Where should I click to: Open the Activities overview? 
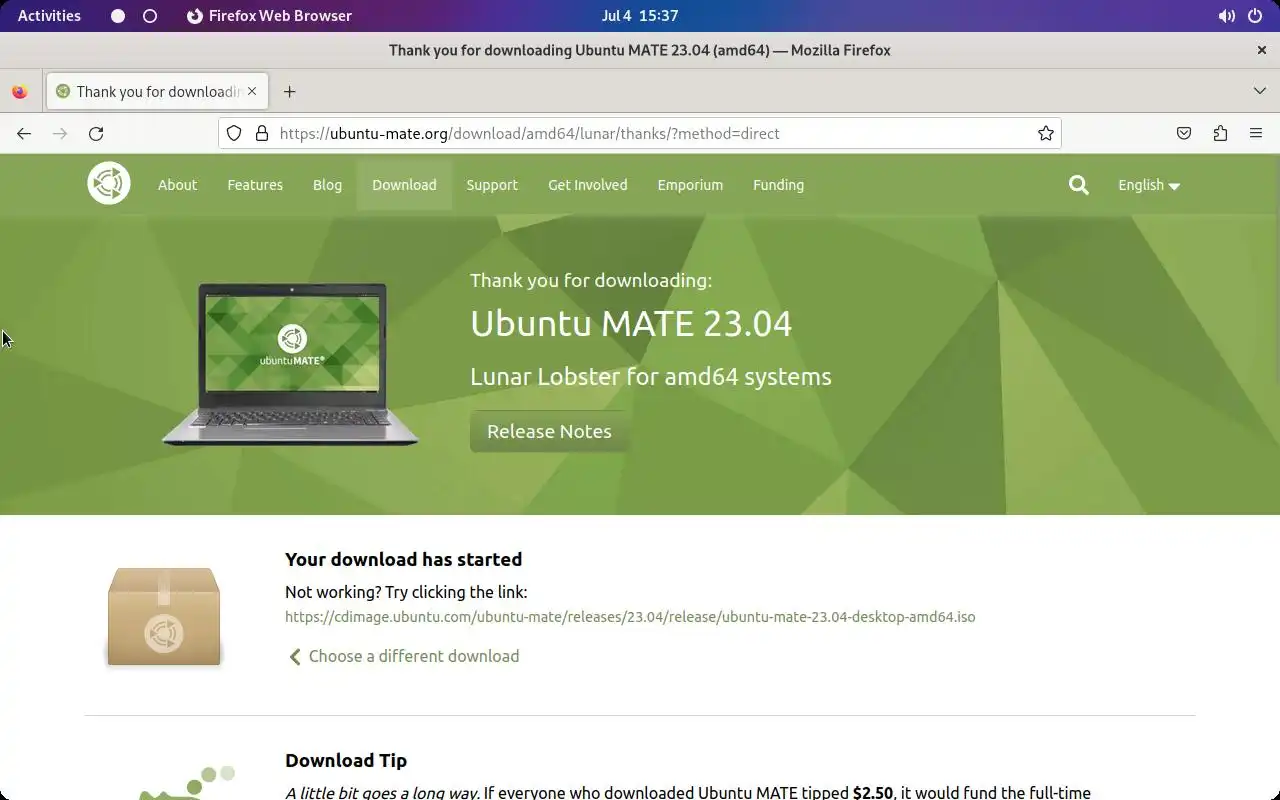point(49,16)
